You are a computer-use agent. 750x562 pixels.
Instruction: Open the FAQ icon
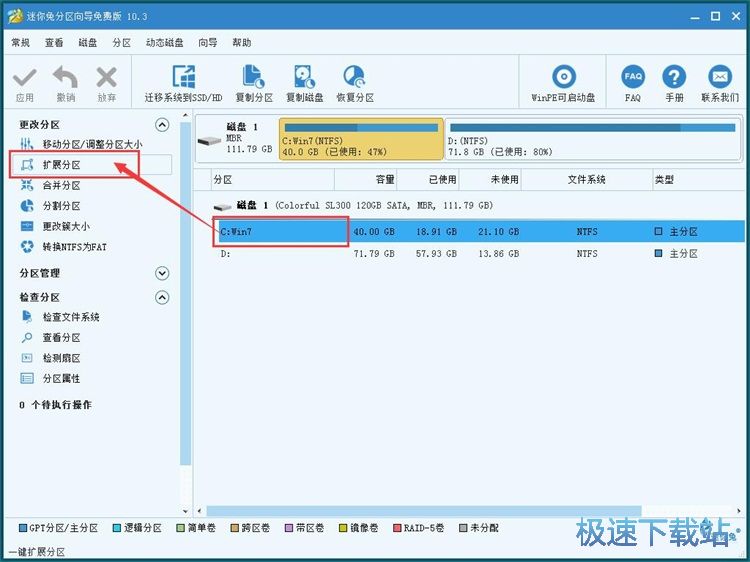click(632, 78)
